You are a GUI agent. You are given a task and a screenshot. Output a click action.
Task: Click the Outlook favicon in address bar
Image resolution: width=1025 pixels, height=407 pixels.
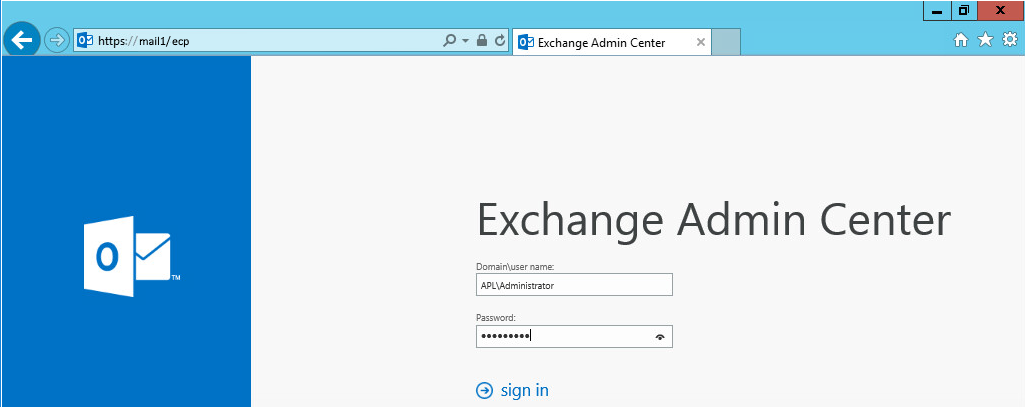click(85, 41)
